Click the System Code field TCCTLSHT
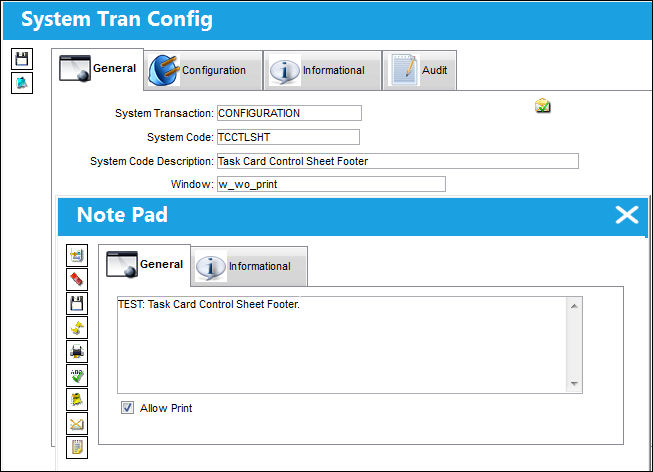The image size is (653, 472). (288, 137)
